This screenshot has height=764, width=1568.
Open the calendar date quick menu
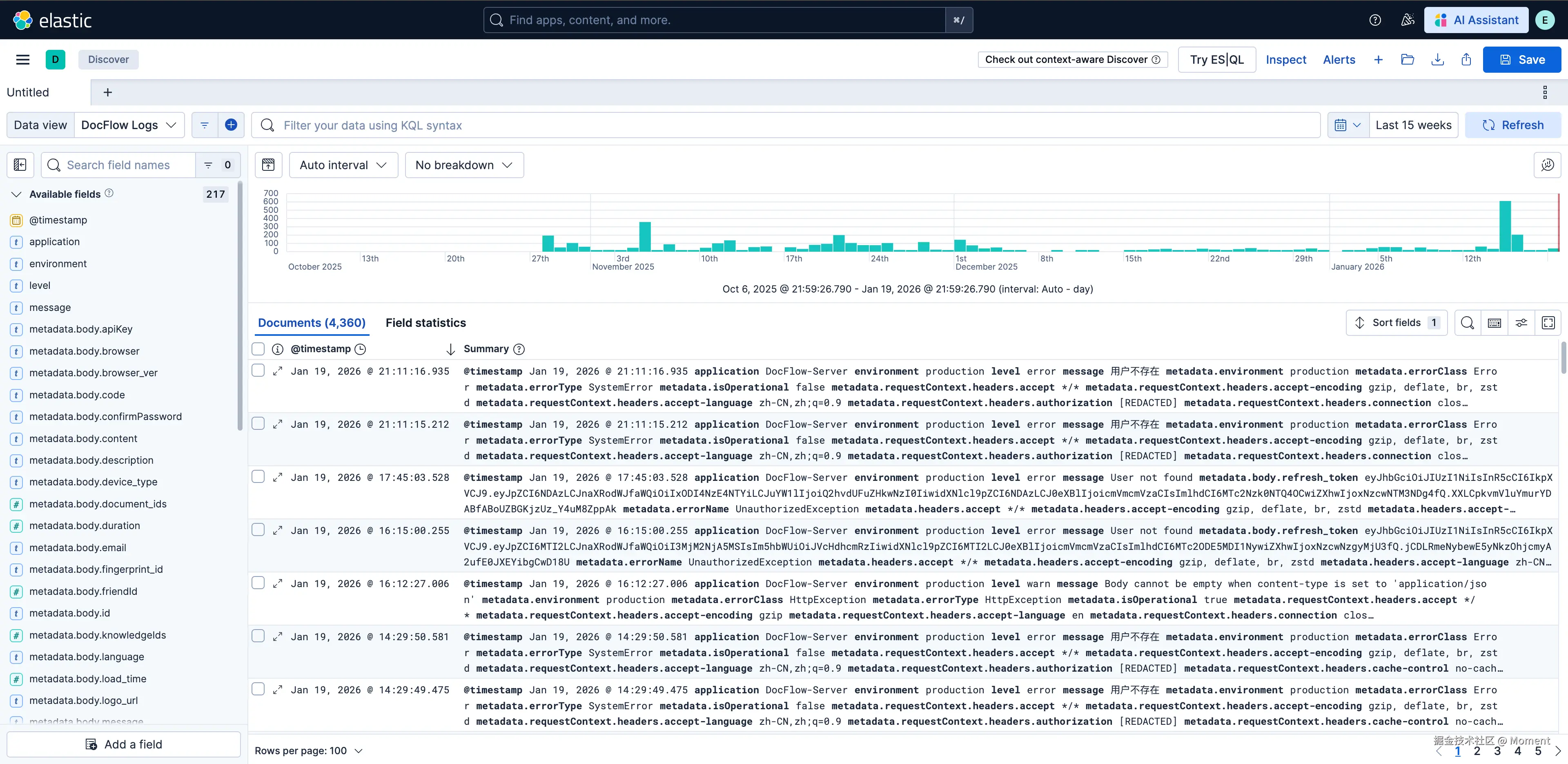1347,125
